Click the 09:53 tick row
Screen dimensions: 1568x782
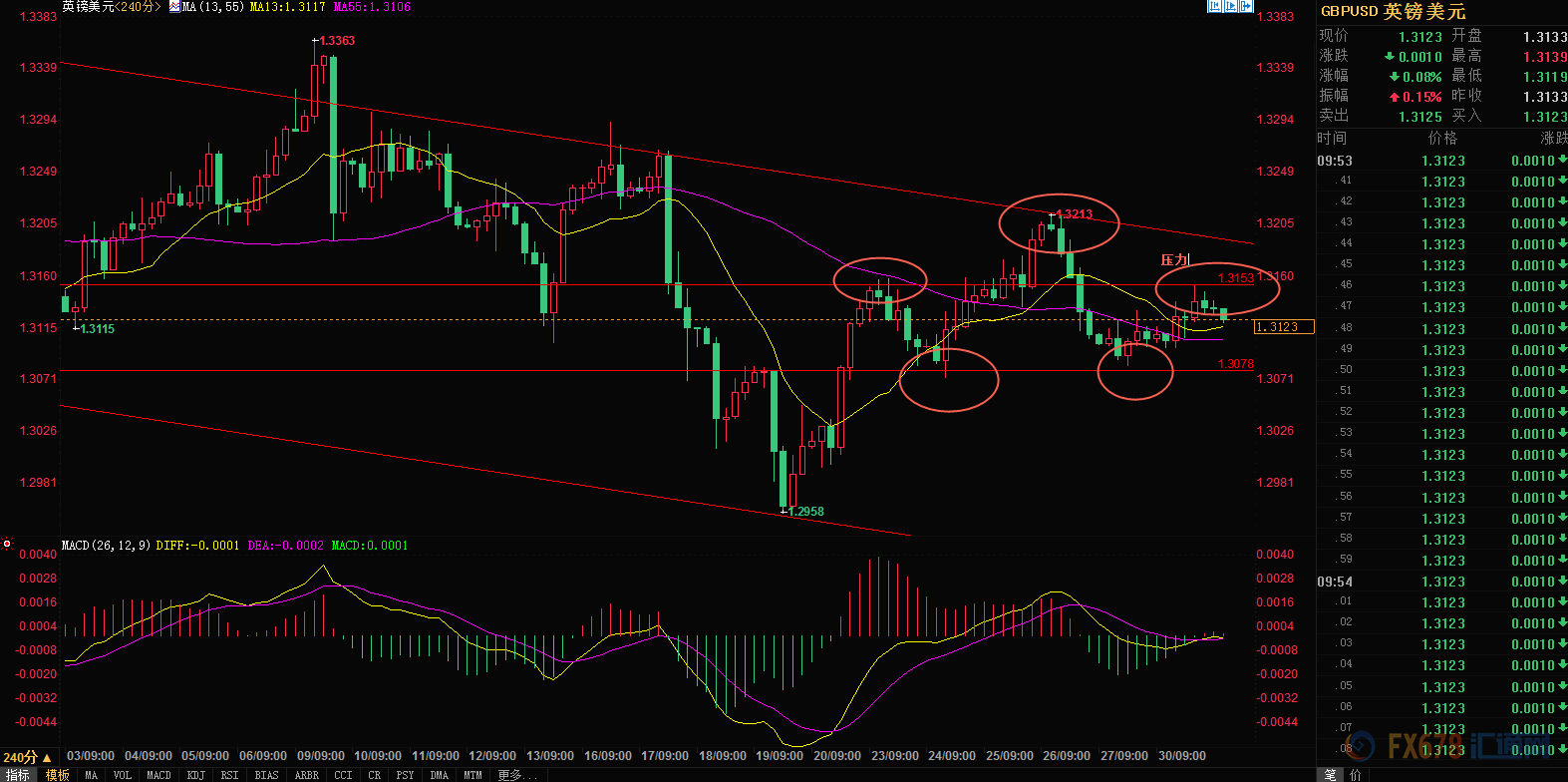click(1441, 161)
